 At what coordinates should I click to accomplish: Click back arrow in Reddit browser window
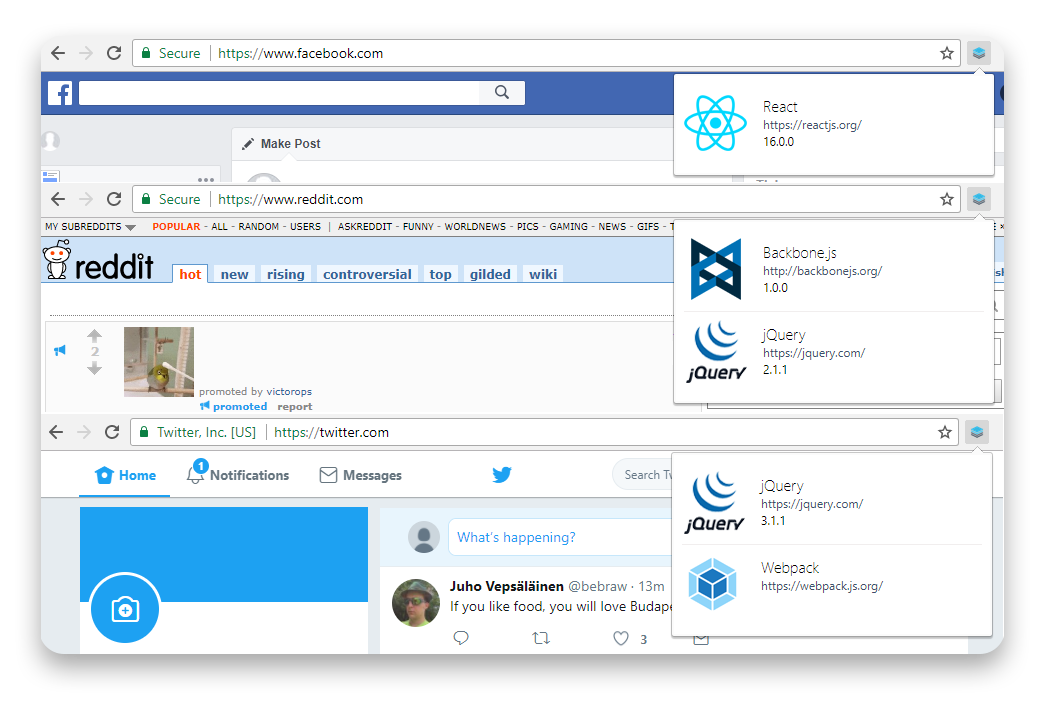58,199
